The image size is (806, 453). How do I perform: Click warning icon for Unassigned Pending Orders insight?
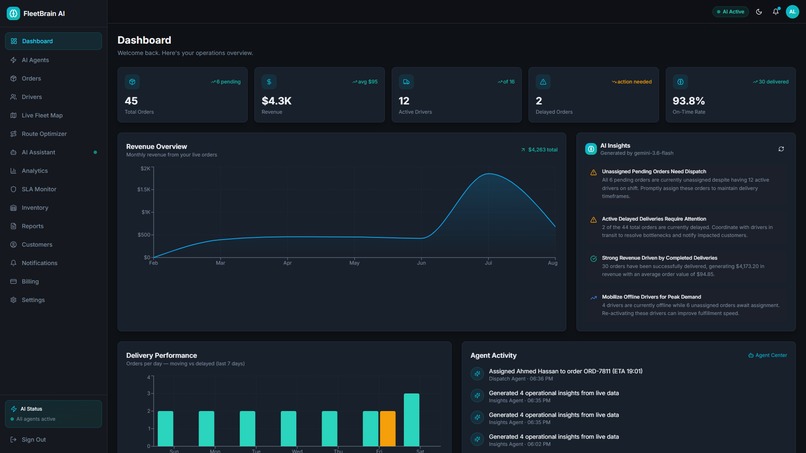tap(593, 173)
